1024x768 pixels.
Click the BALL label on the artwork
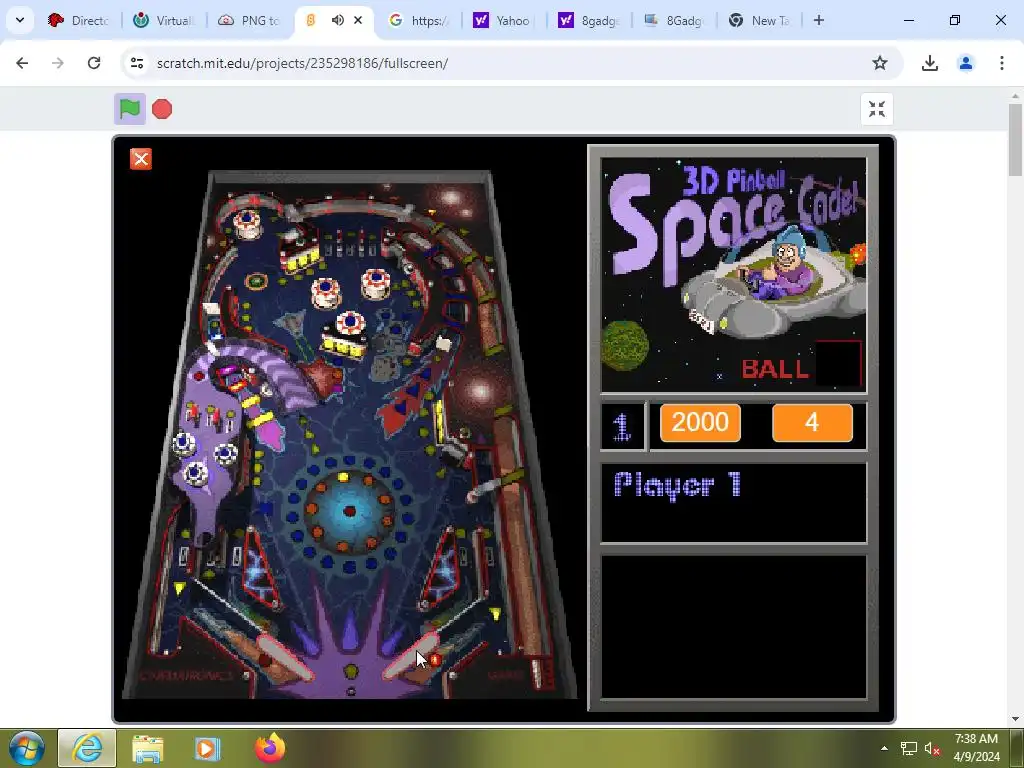(x=775, y=369)
